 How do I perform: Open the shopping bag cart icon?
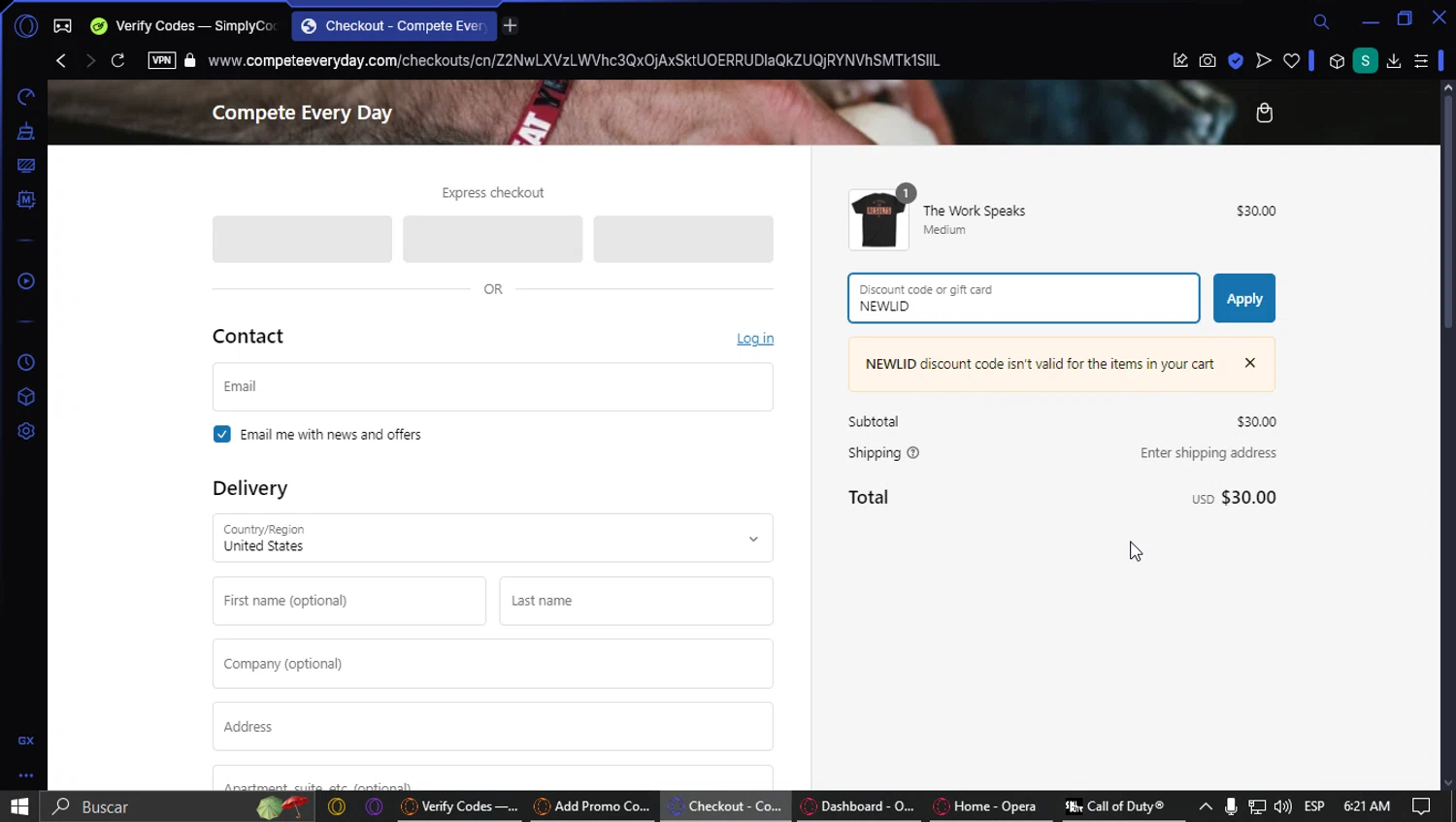coord(1264,113)
